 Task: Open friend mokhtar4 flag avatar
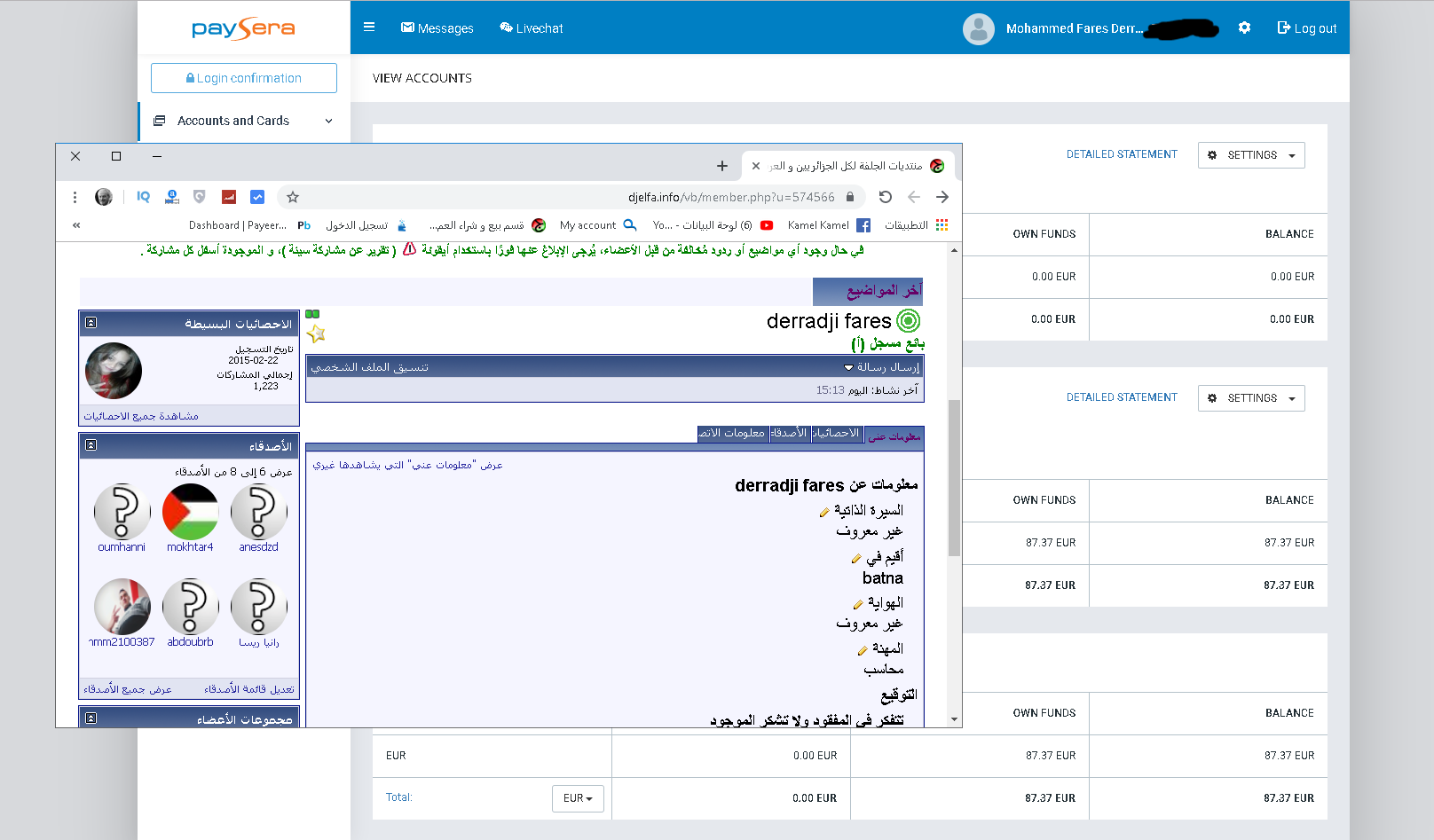[x=190, y=512]
